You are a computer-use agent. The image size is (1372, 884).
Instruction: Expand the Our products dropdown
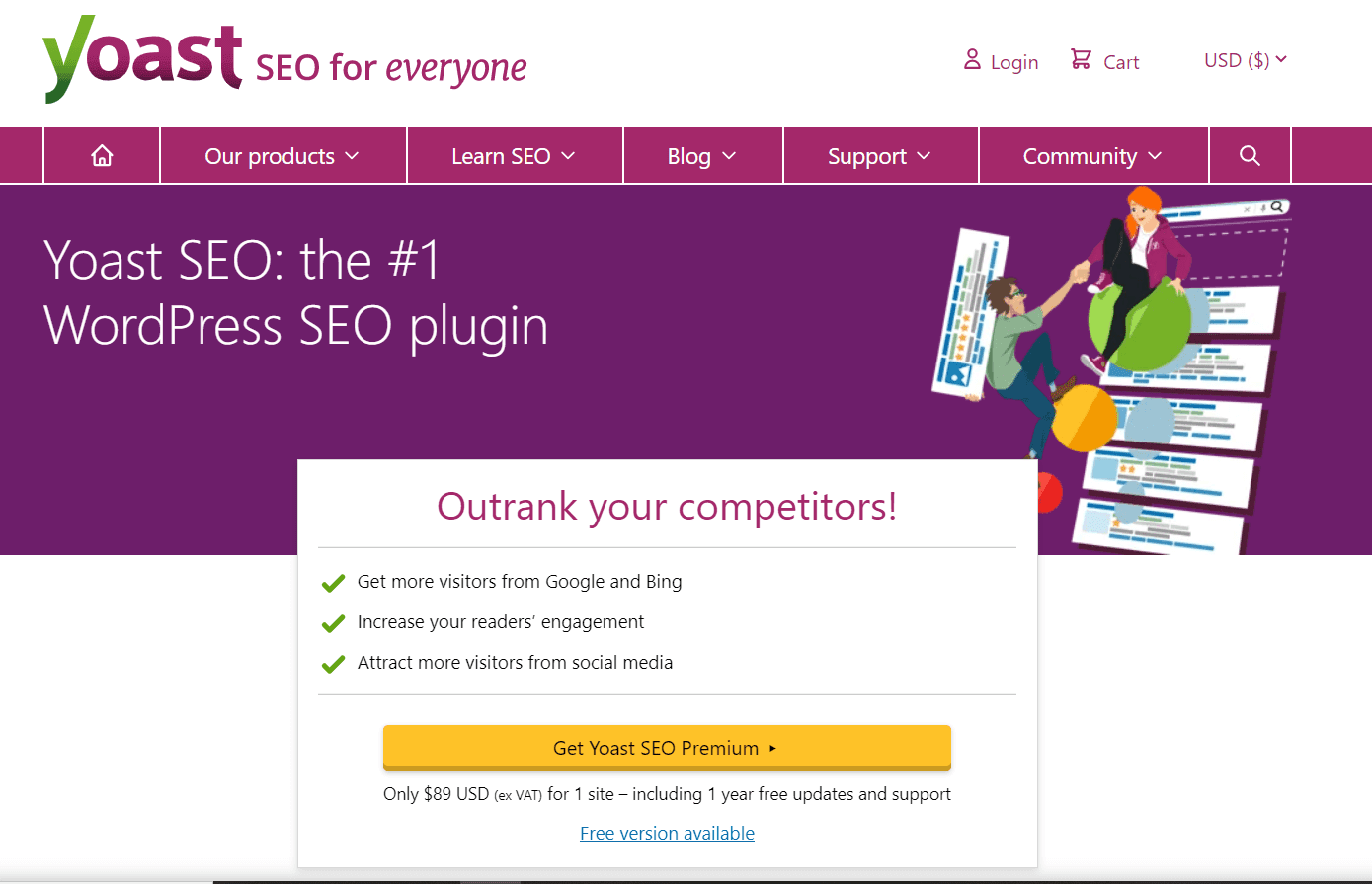point(282,155)
